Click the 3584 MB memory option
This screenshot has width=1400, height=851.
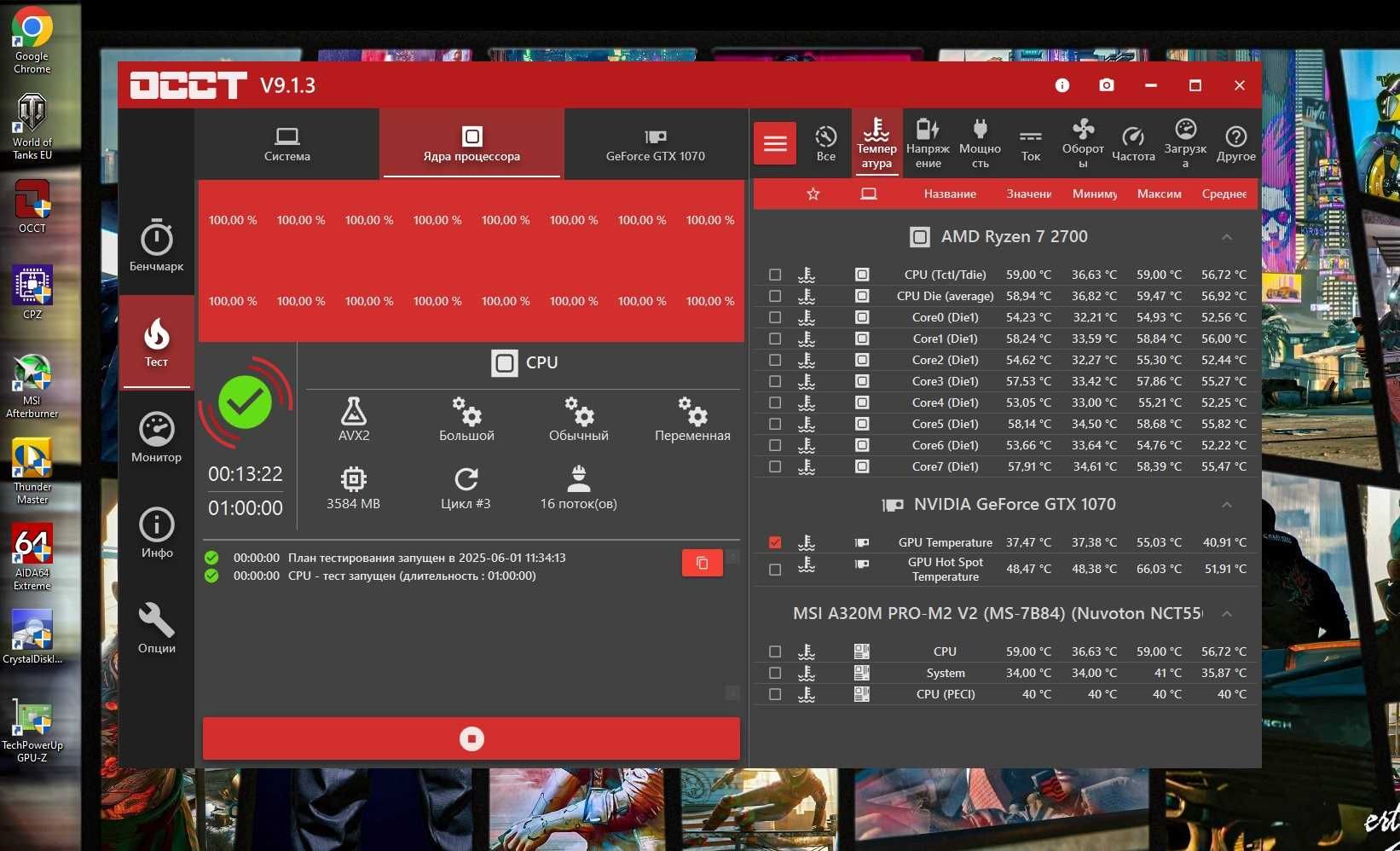354,488
